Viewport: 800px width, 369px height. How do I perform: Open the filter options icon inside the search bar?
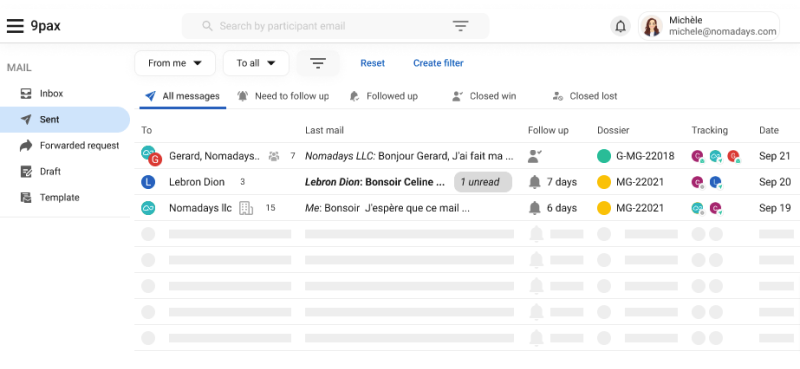460,26
